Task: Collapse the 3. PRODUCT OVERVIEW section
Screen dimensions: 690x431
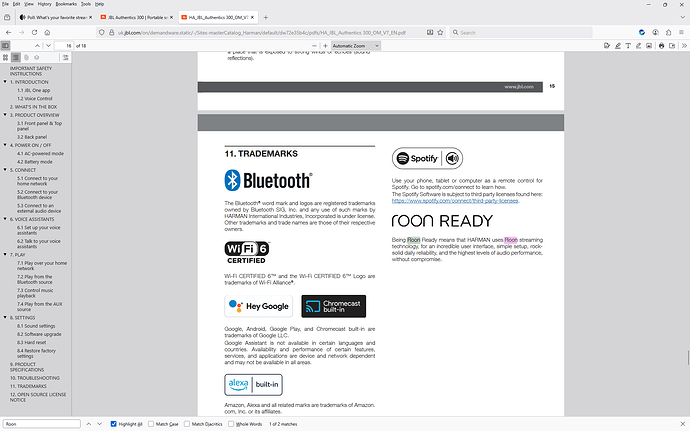Action: click(x=5, y=114)
